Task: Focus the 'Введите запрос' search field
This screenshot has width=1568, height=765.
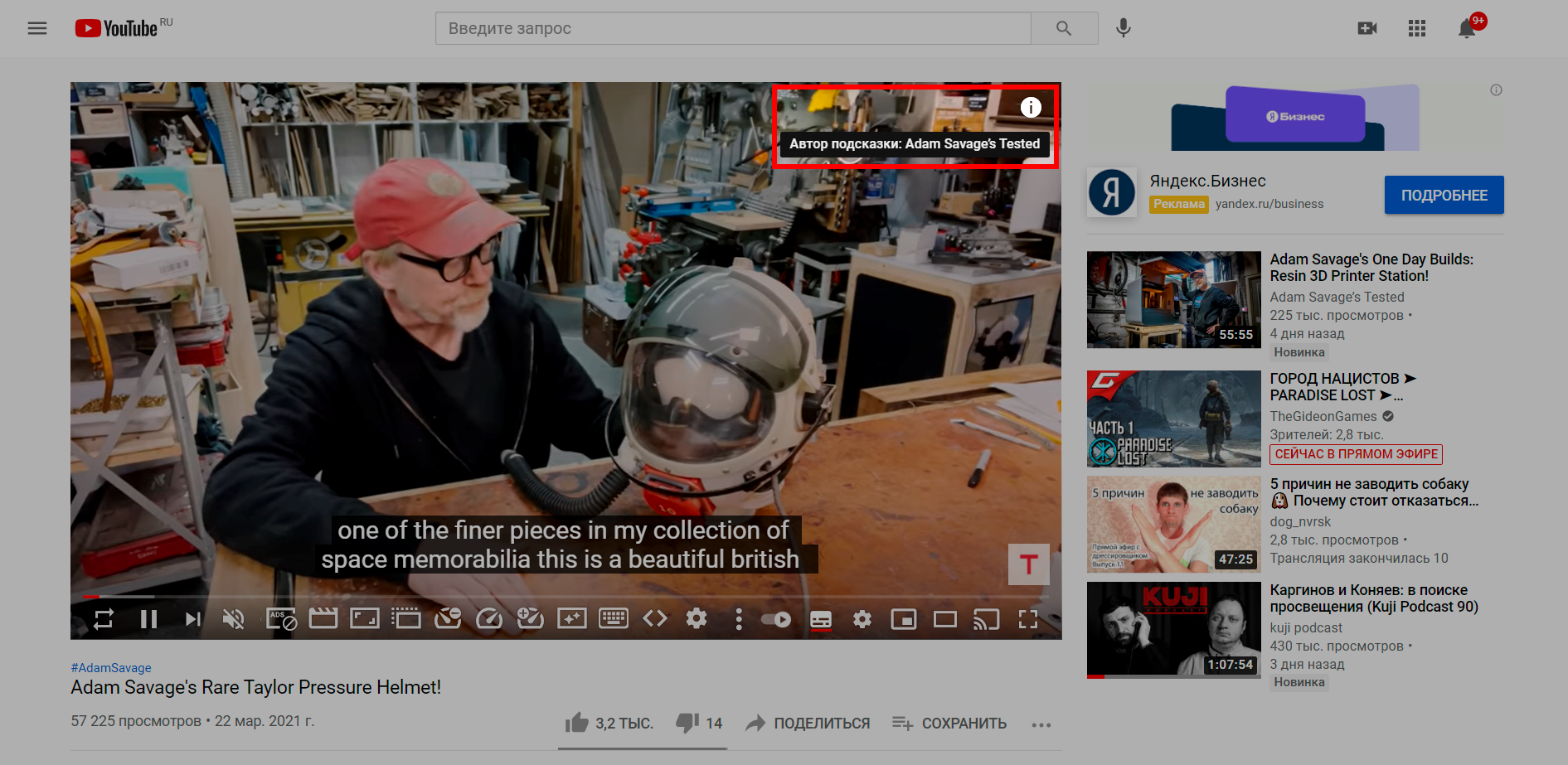Action: (733, 28)
